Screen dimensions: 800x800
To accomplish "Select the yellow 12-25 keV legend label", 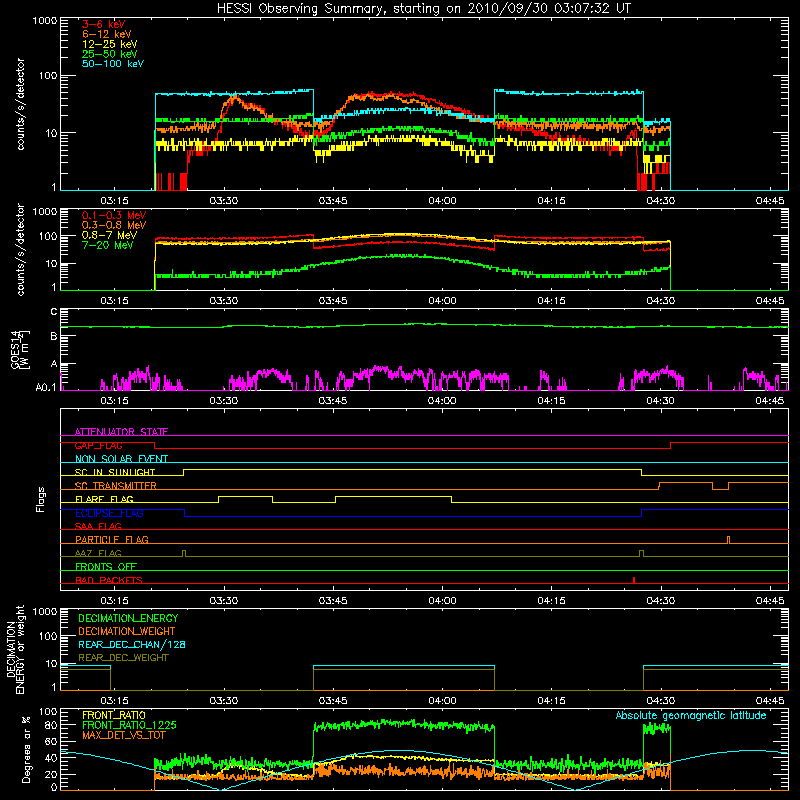I will [x=110, y=44].
